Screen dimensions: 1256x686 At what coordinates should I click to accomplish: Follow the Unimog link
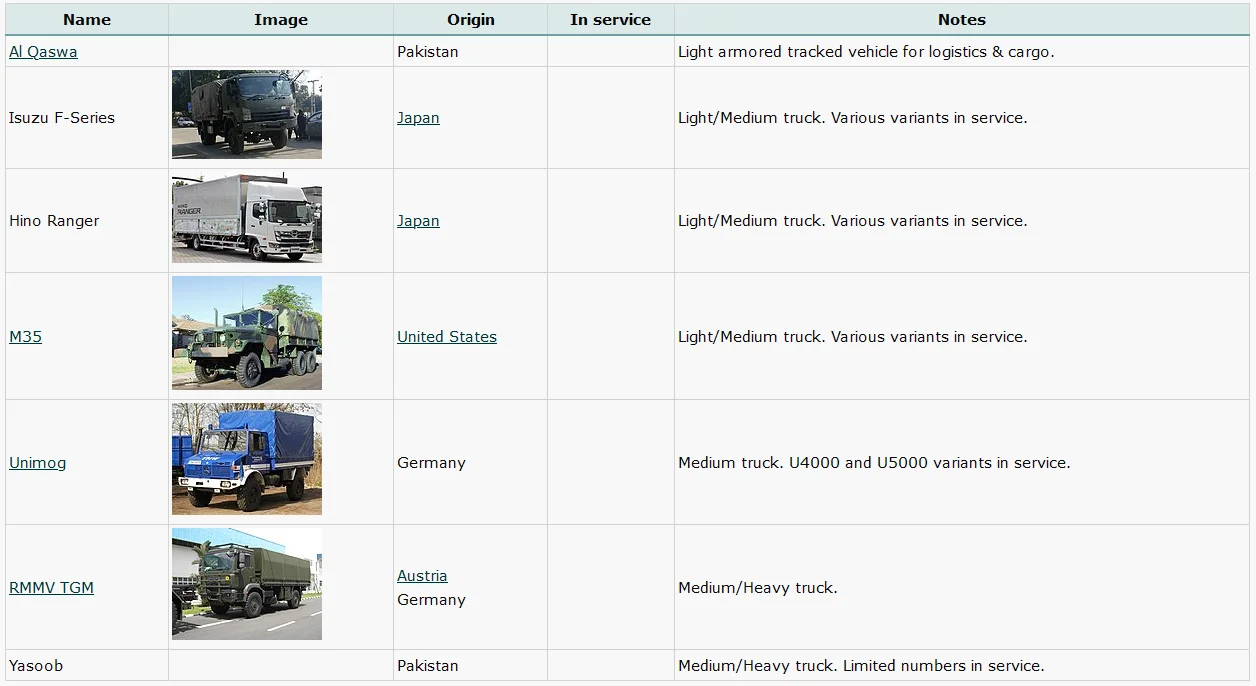tap(38, 463)
